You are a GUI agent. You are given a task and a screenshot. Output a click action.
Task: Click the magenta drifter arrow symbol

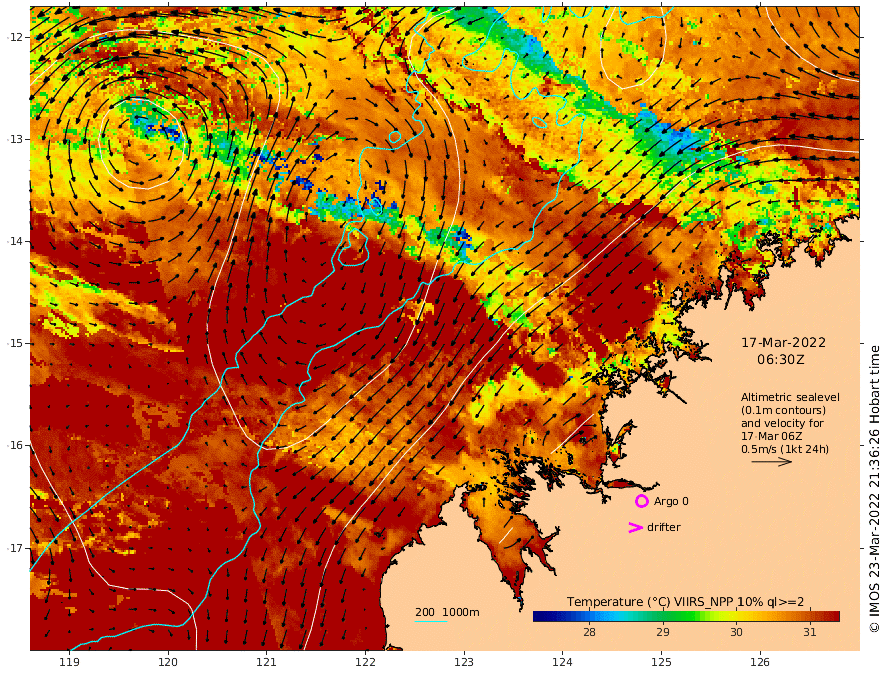pos(635,527)
